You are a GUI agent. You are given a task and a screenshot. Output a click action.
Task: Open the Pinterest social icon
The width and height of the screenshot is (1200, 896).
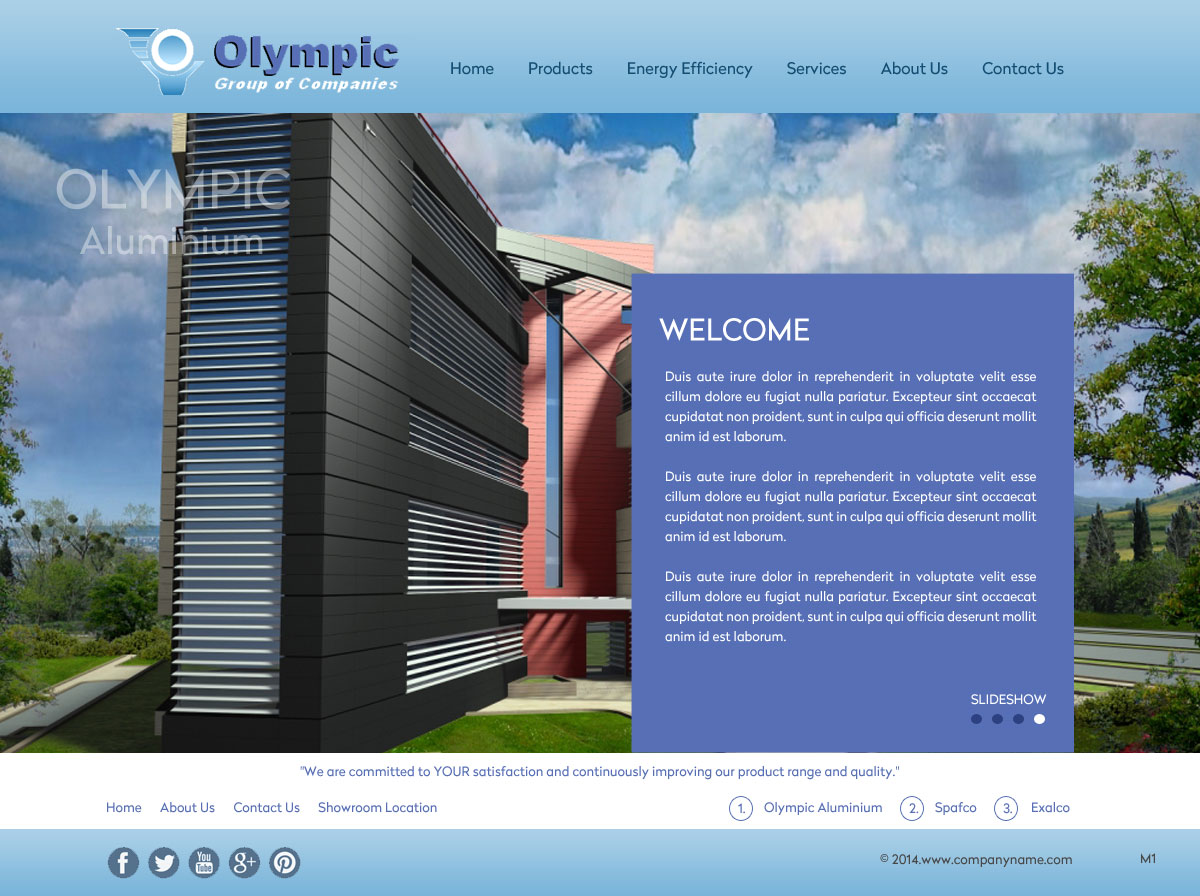point(284,862)
